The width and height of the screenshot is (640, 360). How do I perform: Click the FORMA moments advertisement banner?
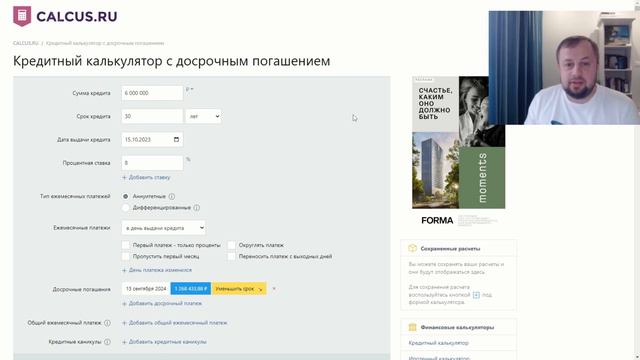[458, 152]
